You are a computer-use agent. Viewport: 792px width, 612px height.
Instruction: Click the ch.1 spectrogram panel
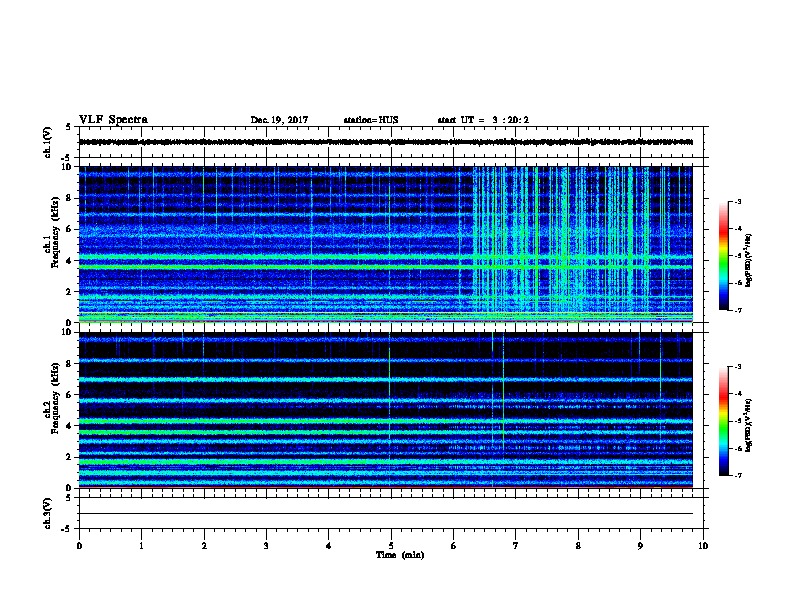[x=386, y=244]
